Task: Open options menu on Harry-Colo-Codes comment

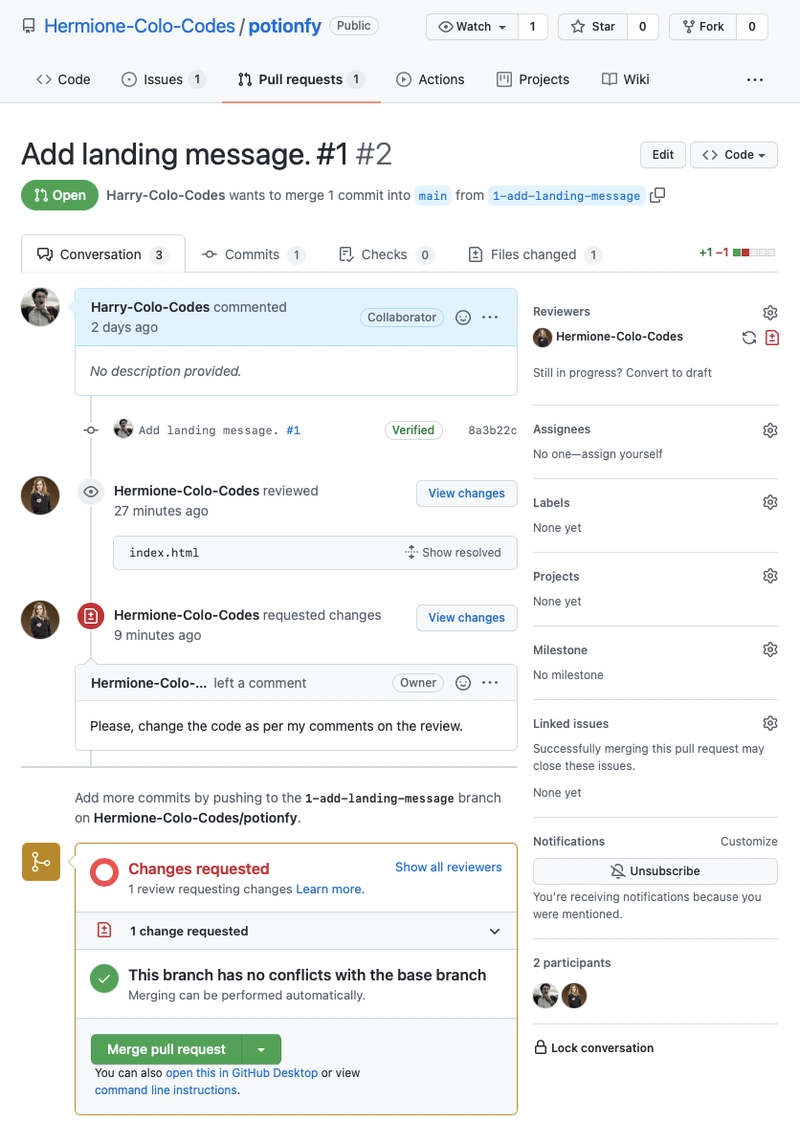Action: point(490,317)
